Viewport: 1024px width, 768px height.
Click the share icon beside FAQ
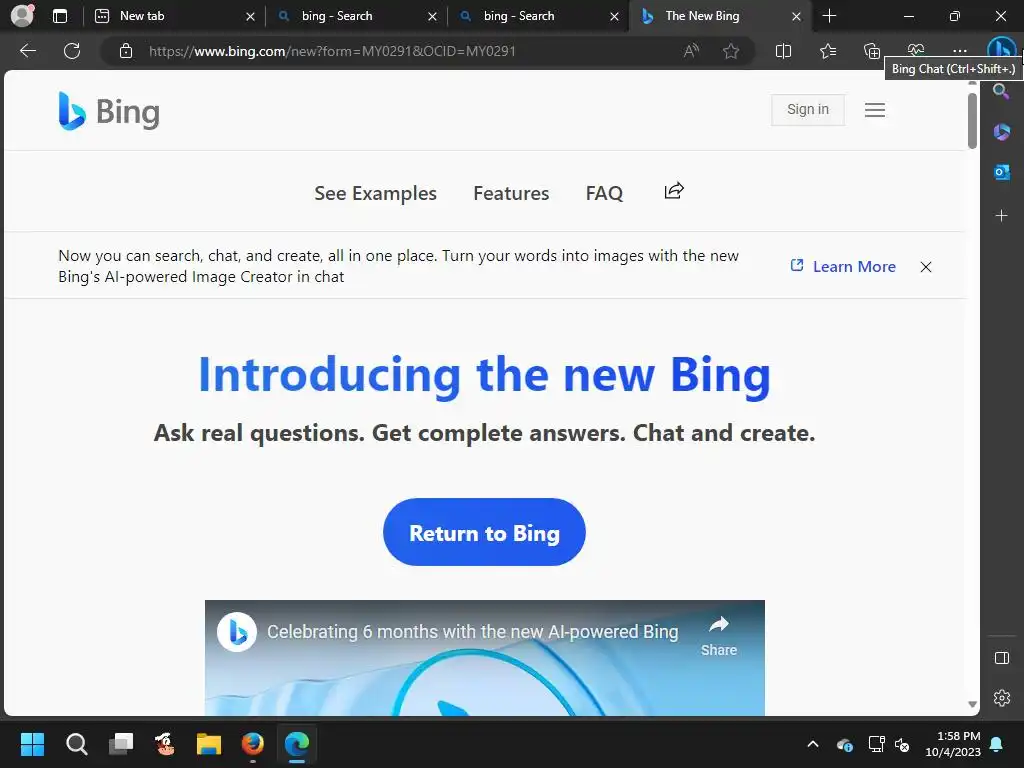click(x=674, y=191)
